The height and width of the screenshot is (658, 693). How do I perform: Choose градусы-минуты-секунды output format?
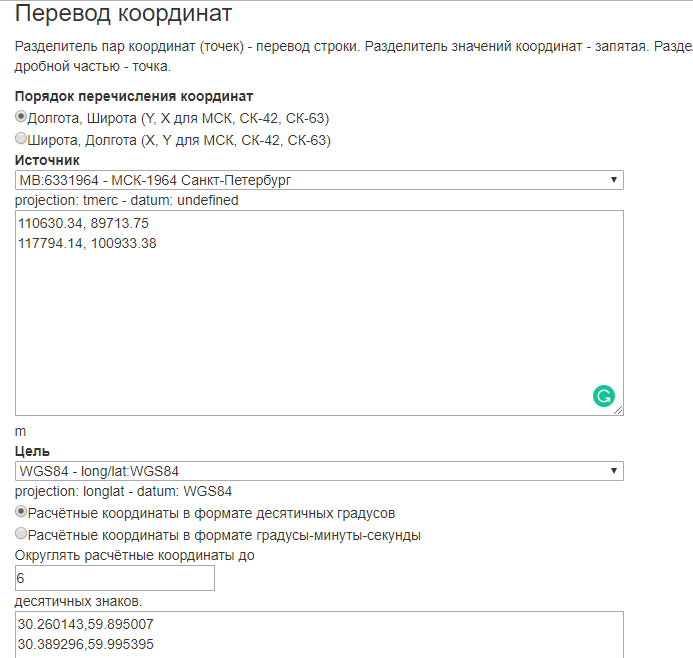pos(22,535)
